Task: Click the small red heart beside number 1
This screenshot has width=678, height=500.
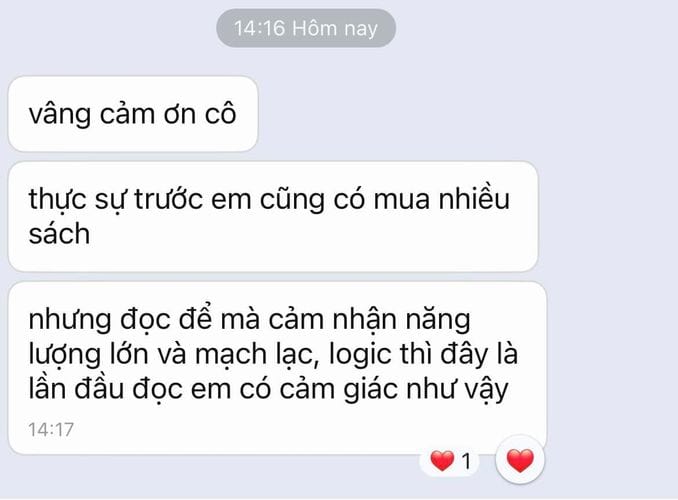Action: pos(442,461)
